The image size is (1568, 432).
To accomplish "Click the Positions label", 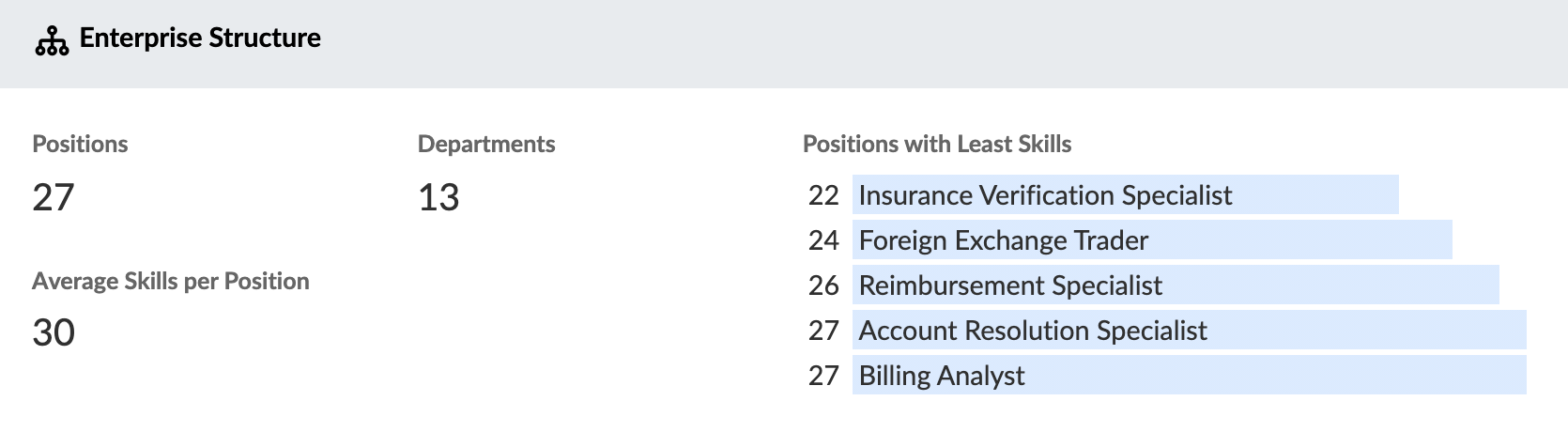I will pyautogui.click(x=80, y=144).
